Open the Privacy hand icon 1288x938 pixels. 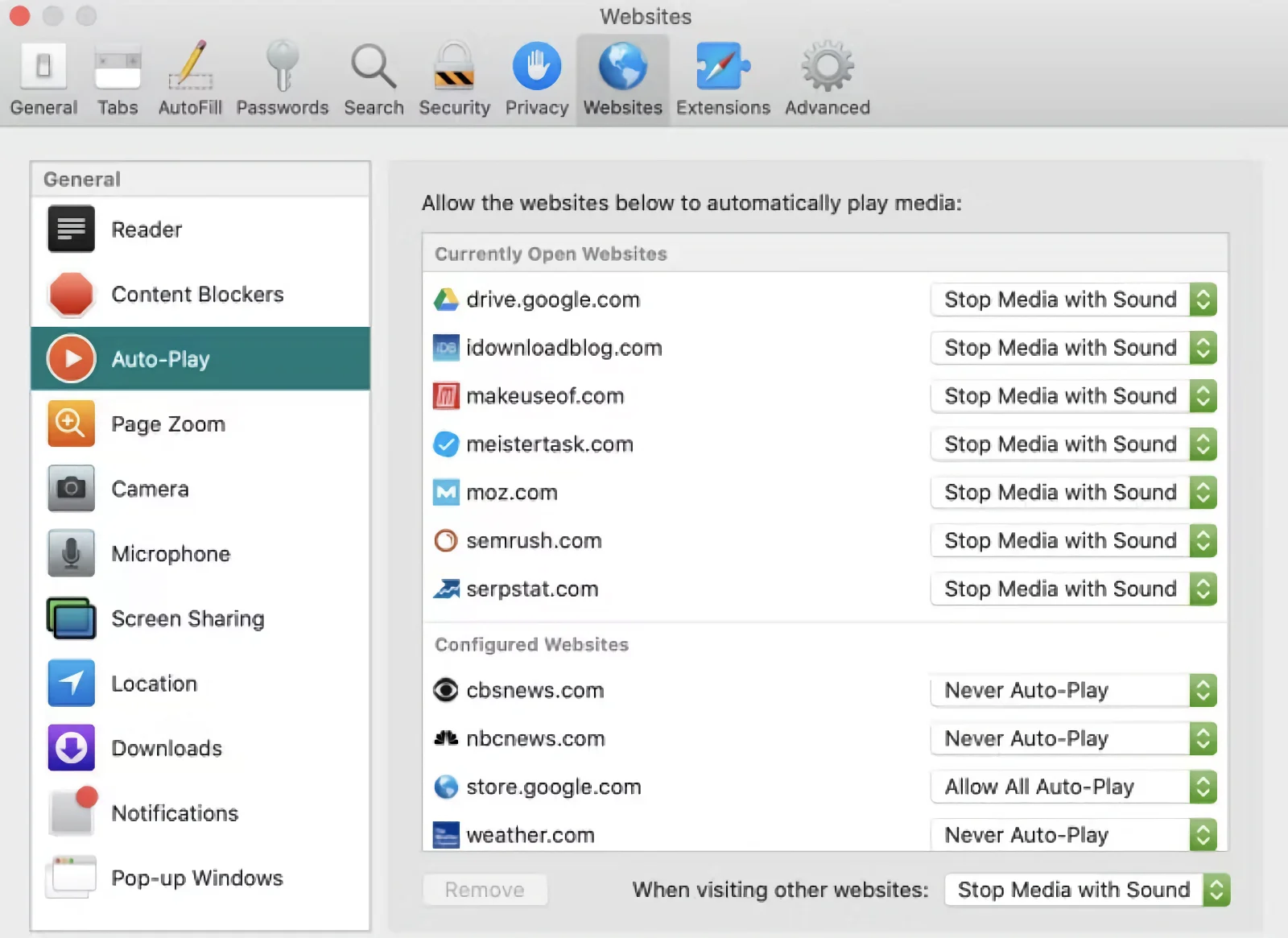point(537,66)
